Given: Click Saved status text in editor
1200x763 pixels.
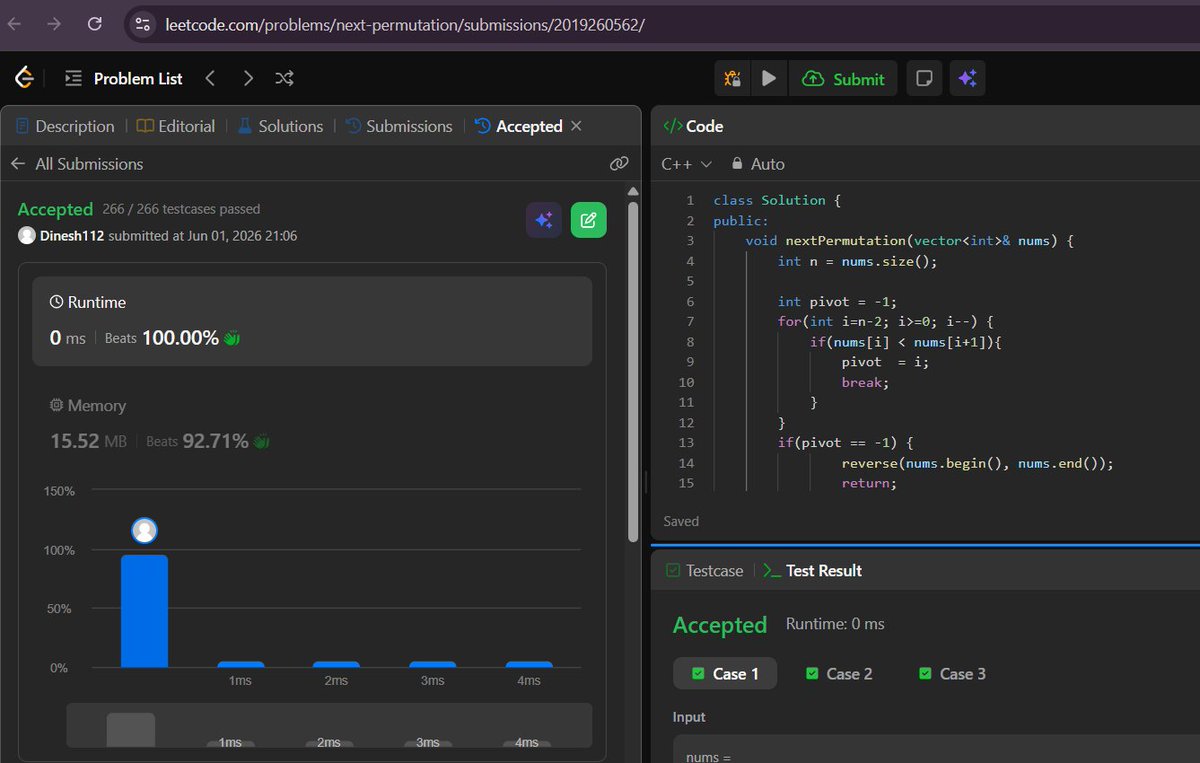Looking at the screenshot, I should [681, 521].
